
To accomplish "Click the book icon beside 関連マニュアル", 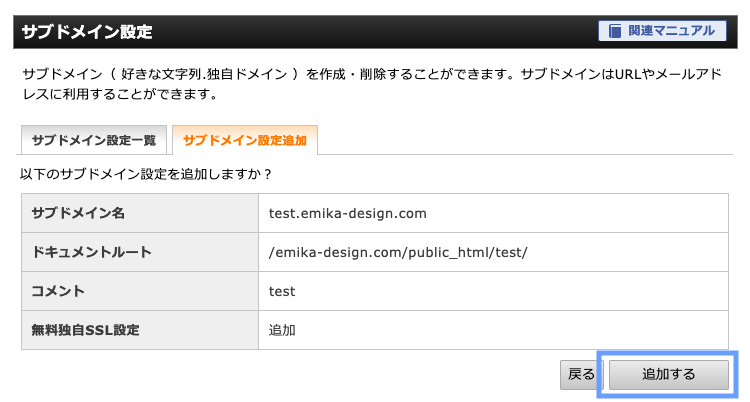I will coord(612,31).
